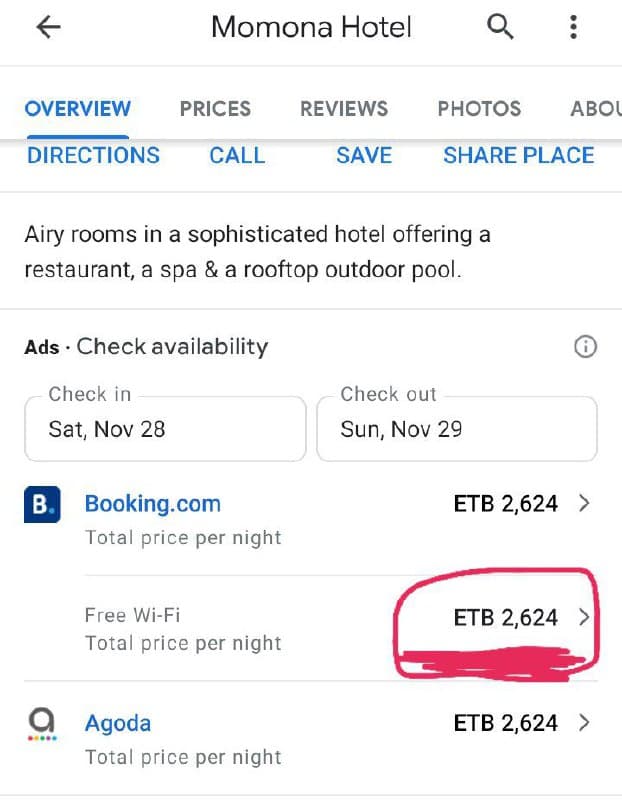Tap the Directions button
Image resolution: width=622 pixels, height=800 pixels.
click(93, 155)
